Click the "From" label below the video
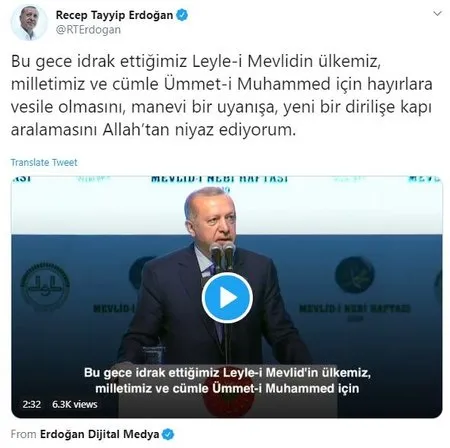The image size is (450, 448). click(x=23, y=434)
